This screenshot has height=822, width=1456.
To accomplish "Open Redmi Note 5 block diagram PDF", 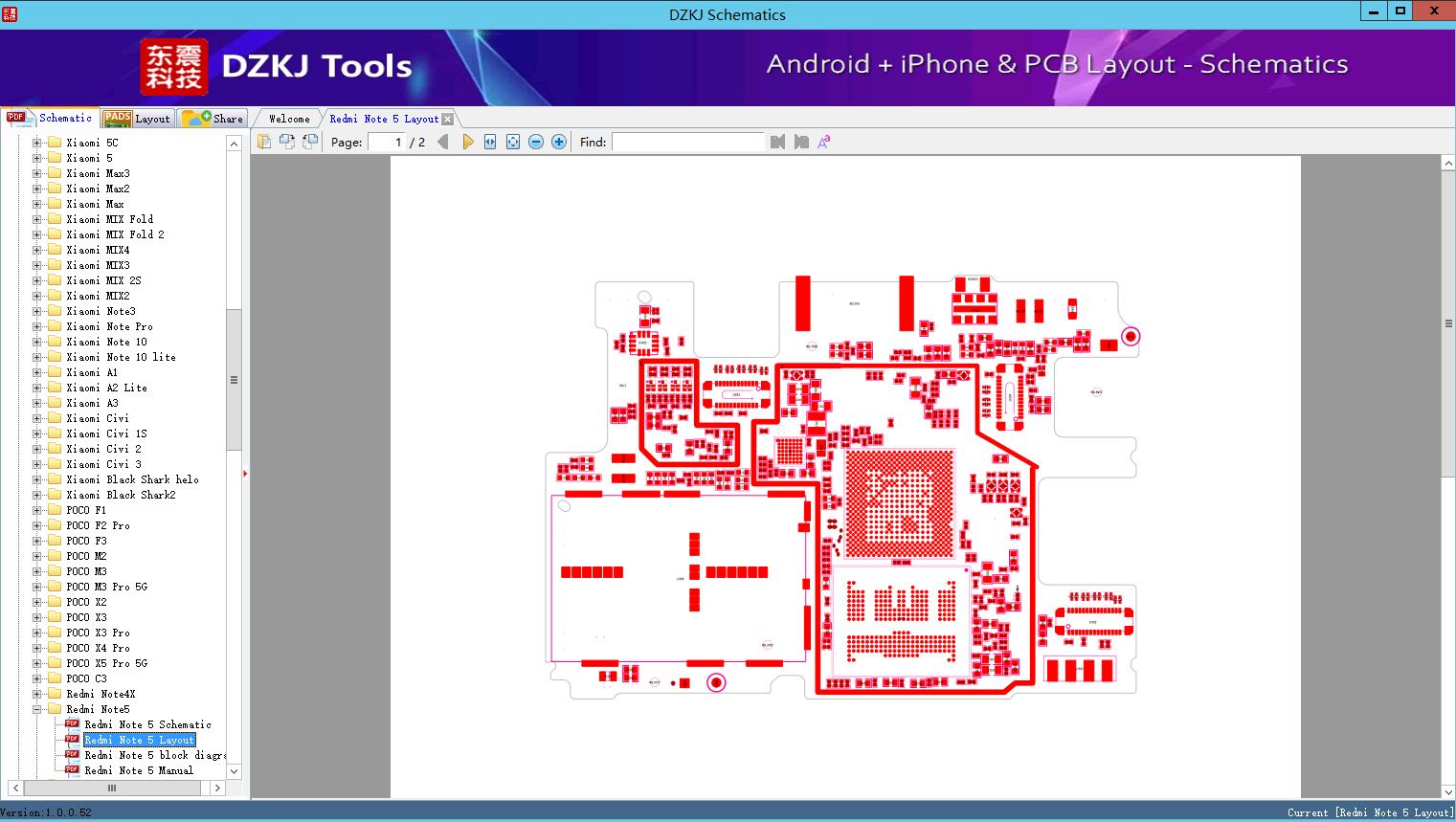I will click(155, 755).
